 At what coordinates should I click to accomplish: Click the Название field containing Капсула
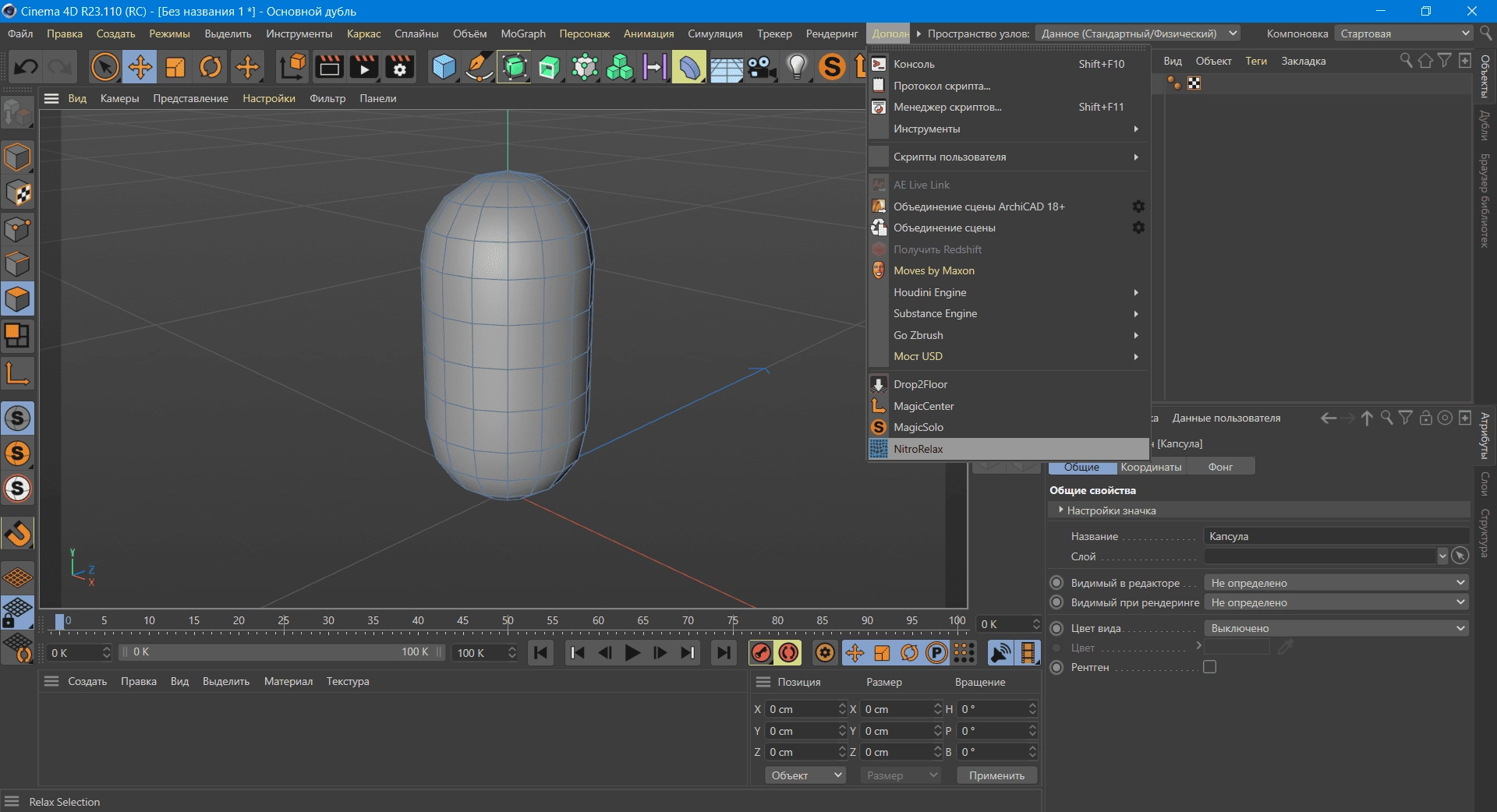point(1336,536)
